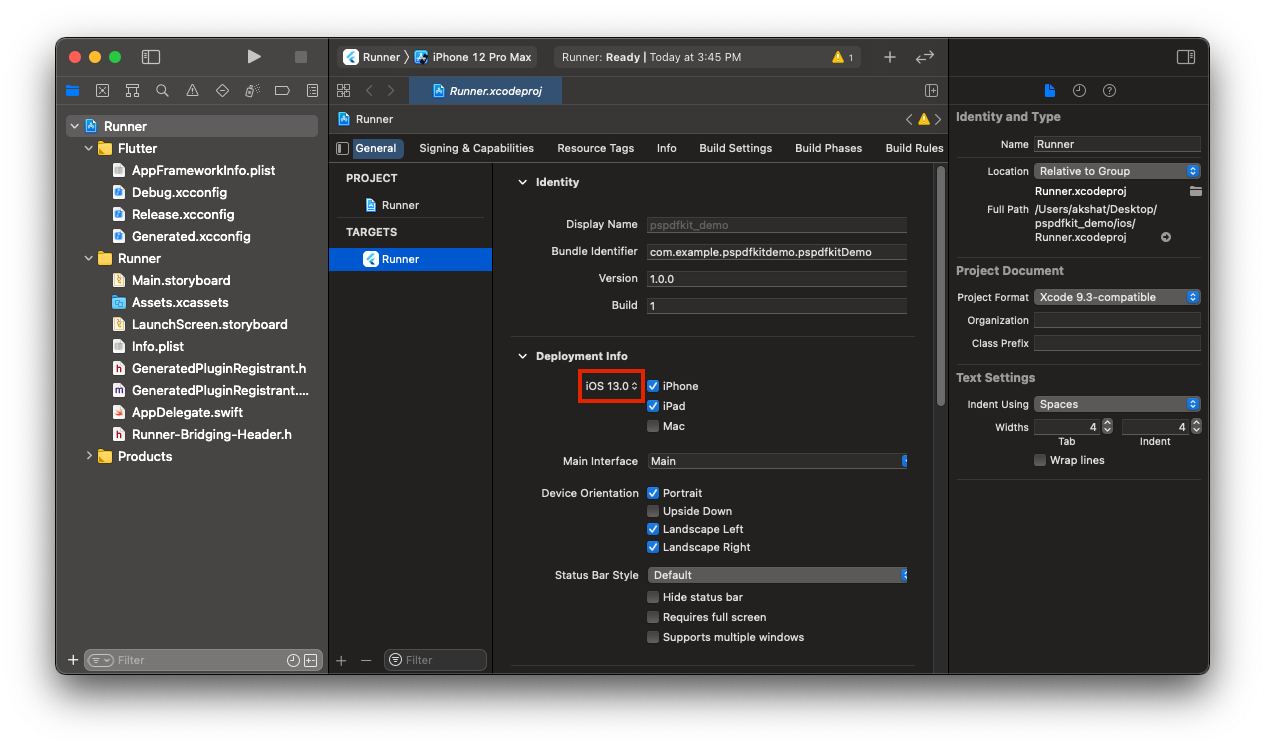Screen dimensions: 1265x748
Task: Open the Breakpoint navigator
Action: click(x=282, y=91)
